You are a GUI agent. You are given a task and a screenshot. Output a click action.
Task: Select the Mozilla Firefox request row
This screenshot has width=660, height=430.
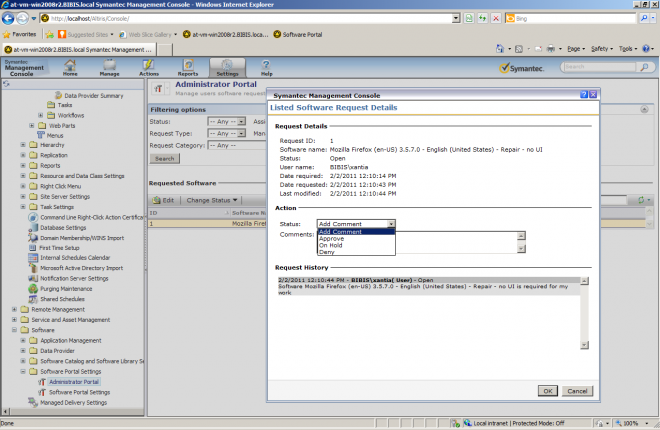click(x=208, y=224)
